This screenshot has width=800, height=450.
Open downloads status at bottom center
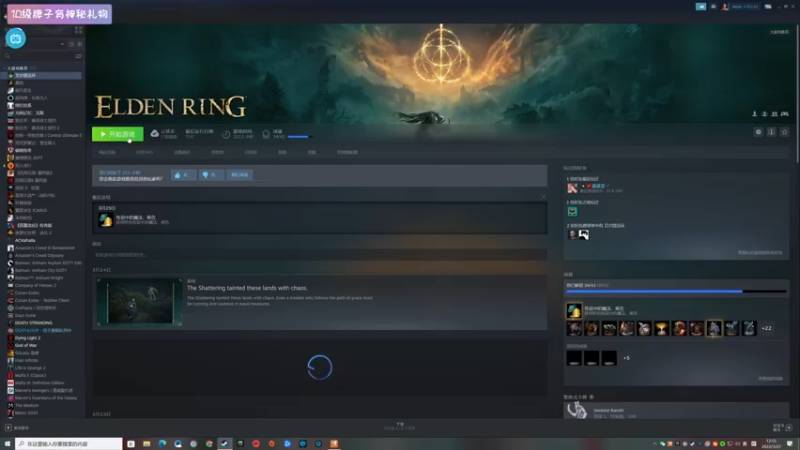[400, 427]
